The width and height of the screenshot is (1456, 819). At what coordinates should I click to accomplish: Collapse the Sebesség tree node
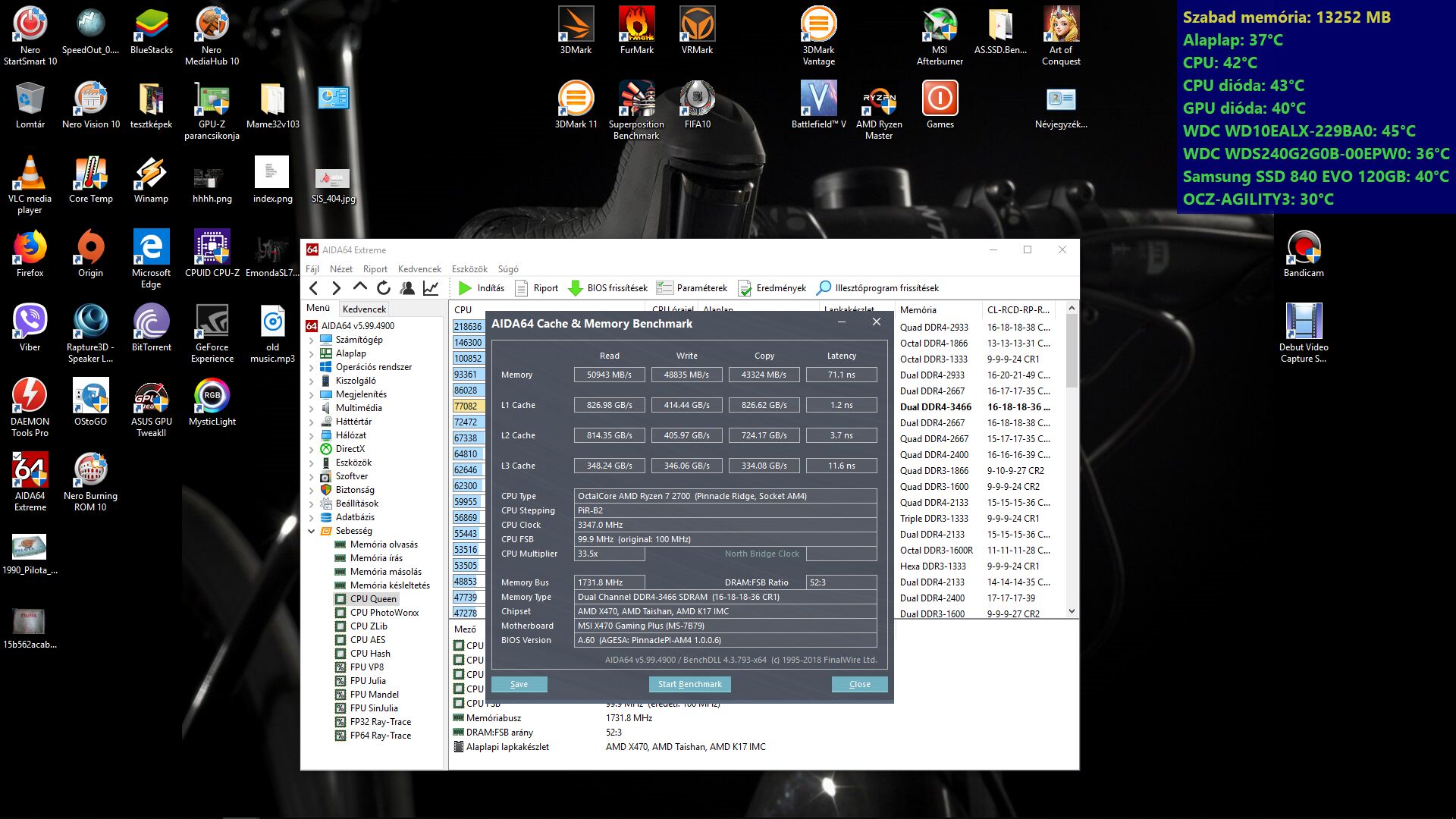[311, 532]
